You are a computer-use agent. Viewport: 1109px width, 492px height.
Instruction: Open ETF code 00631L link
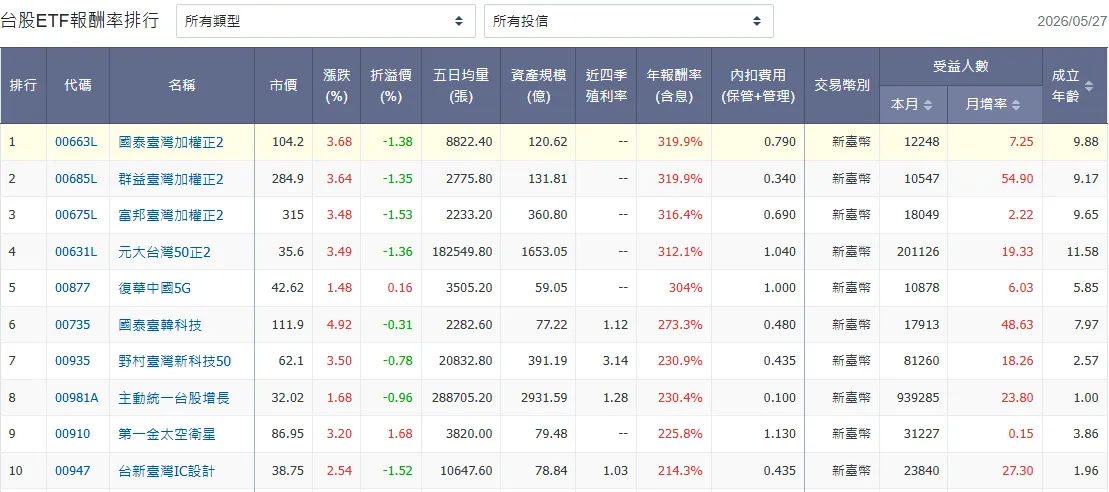pos(76,251)
